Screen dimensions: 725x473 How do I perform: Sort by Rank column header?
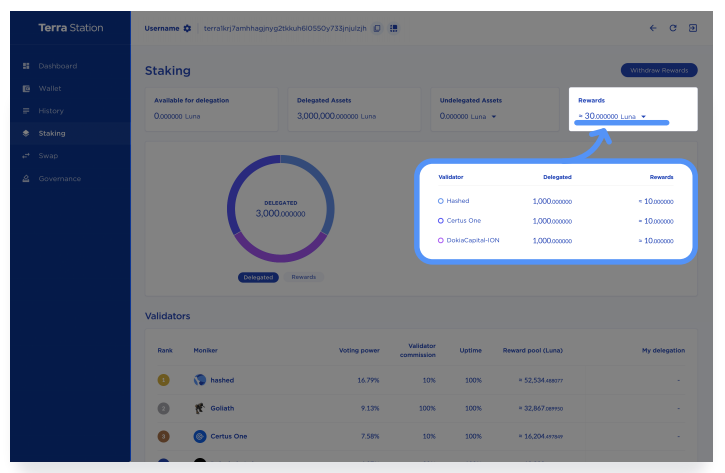point(165,350)
